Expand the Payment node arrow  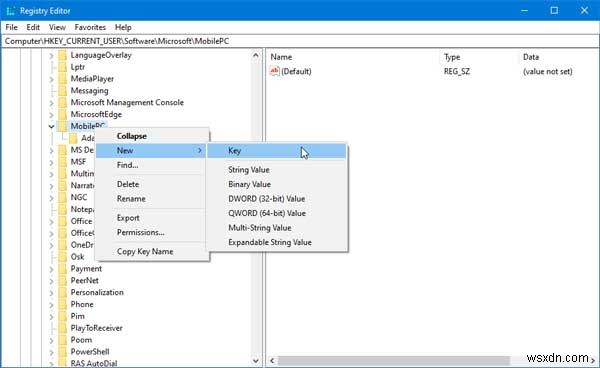coord(51,269)
